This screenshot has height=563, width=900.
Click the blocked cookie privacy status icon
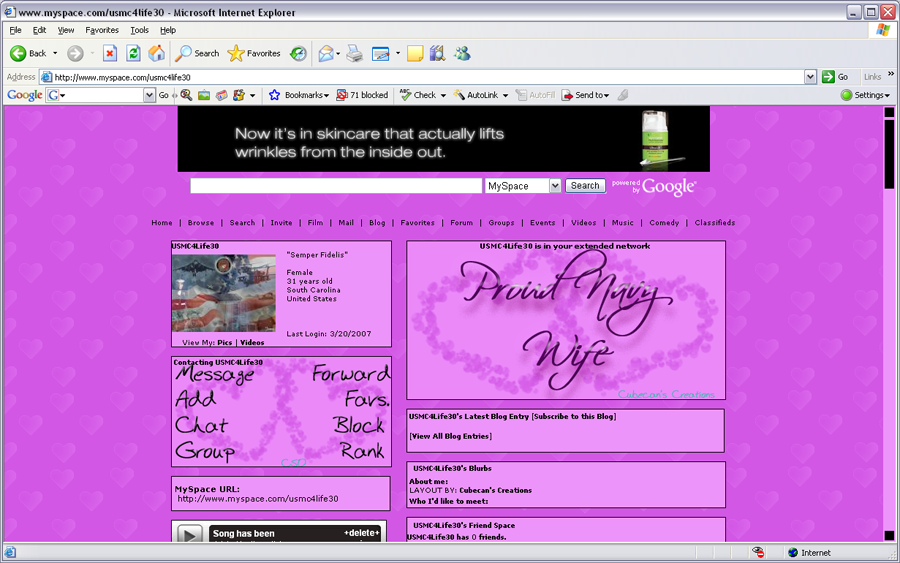pos(758,553)
